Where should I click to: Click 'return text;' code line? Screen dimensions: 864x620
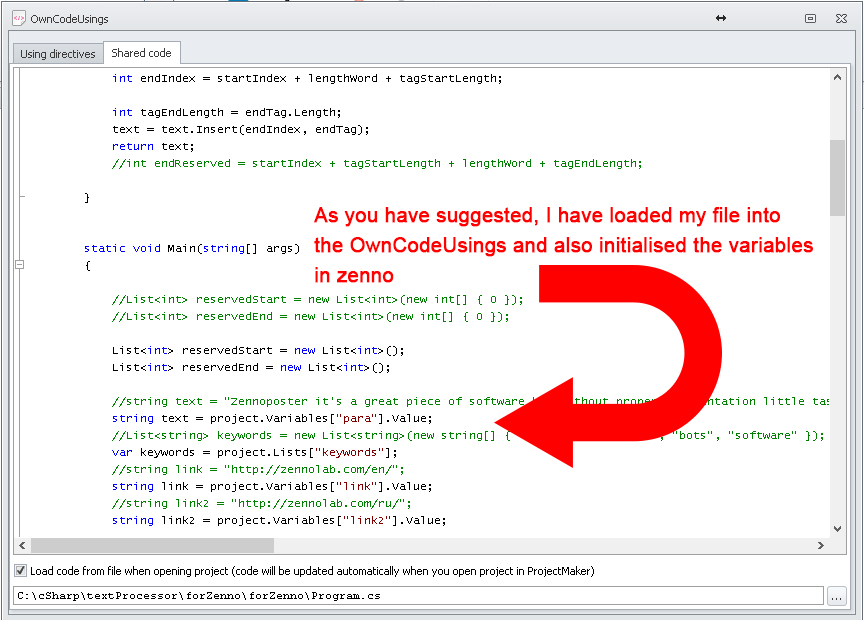point(153,147)
